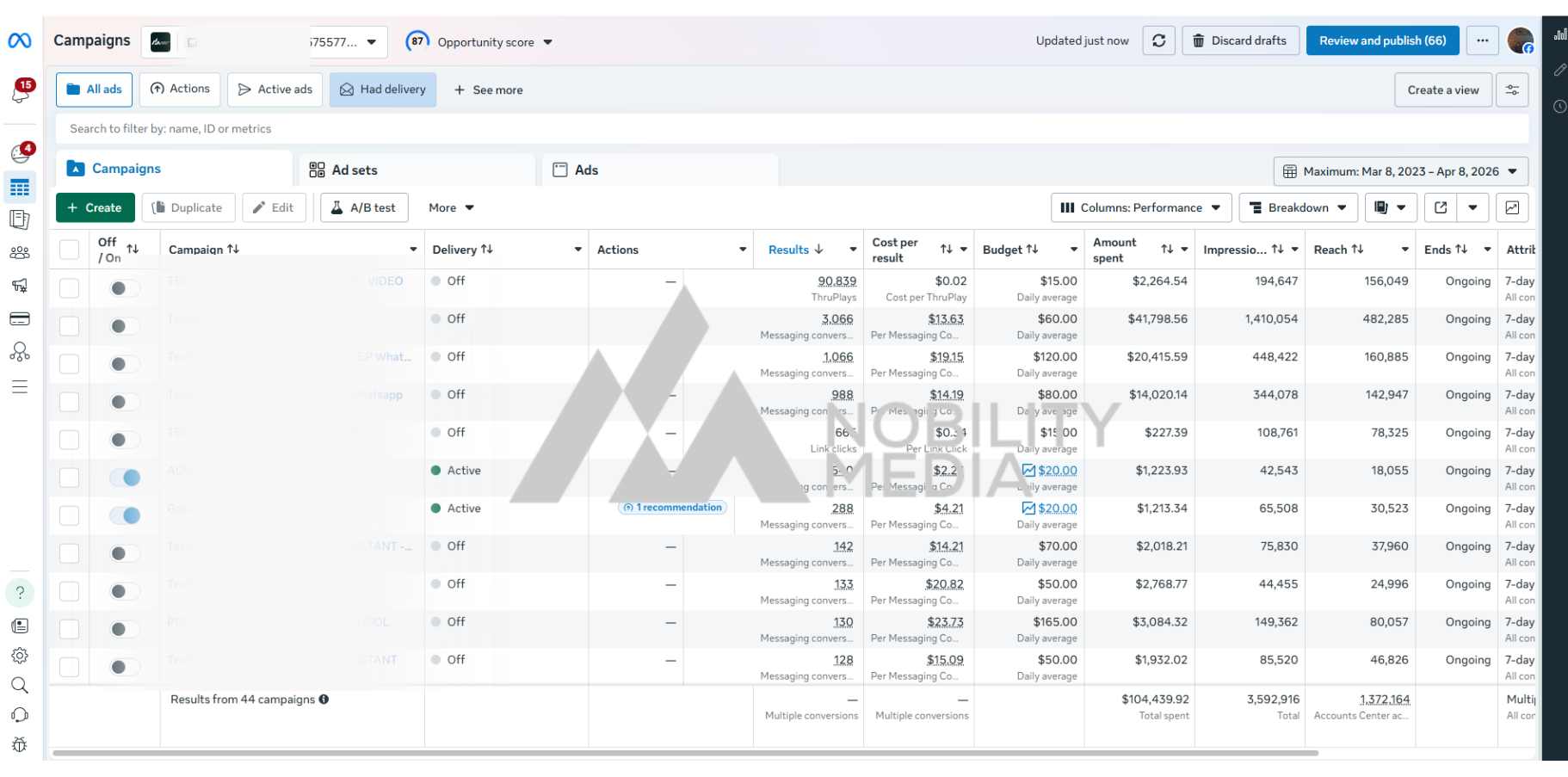Image resolution: width=1568 pixels, height=777 pixels.
Task: Turn on campaign with $14,020.14 spent
Action: 125,402
